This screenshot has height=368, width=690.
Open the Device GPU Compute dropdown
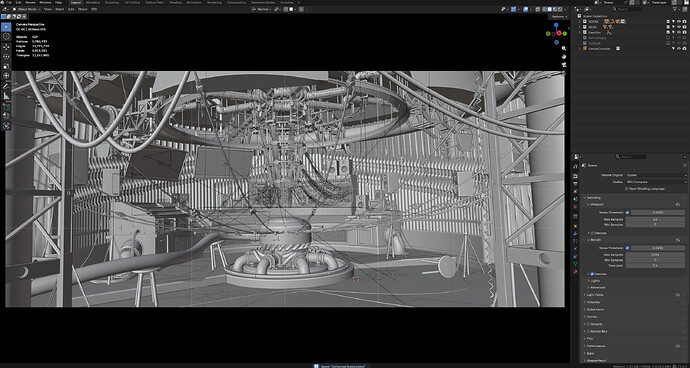(656, 181)
